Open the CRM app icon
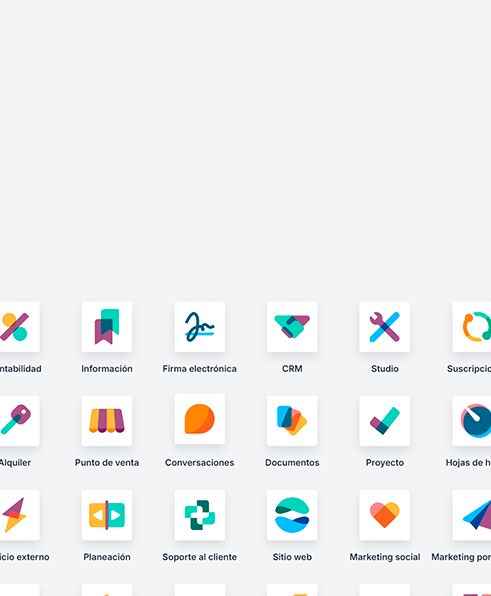491x596 pixels. coord(292,327)
